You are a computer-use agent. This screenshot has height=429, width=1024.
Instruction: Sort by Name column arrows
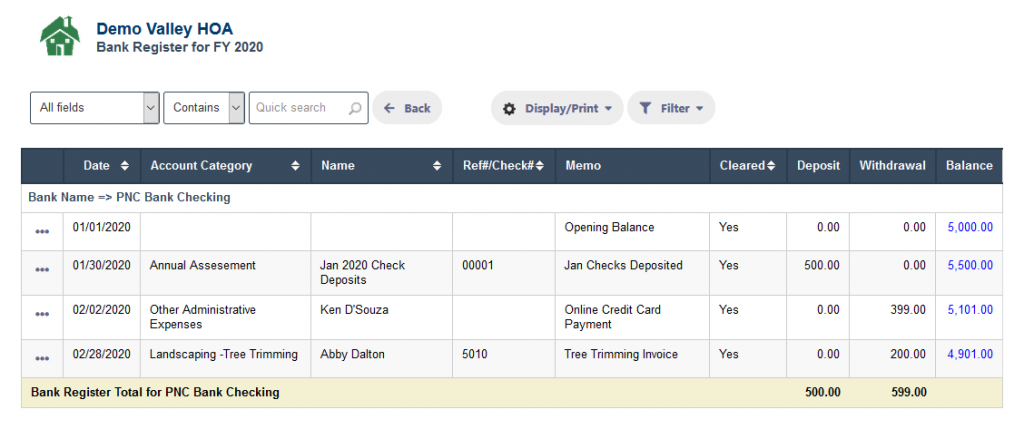tap(437, 166)
